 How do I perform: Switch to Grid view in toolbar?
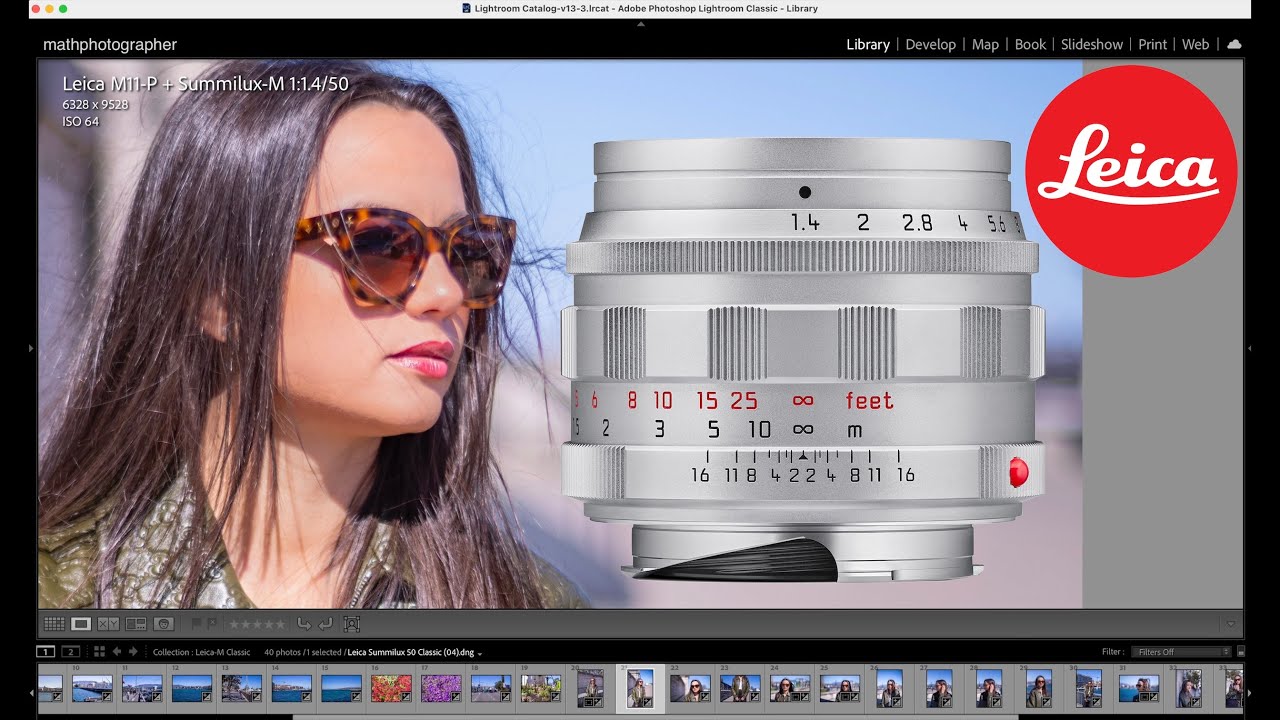[54, 624]
